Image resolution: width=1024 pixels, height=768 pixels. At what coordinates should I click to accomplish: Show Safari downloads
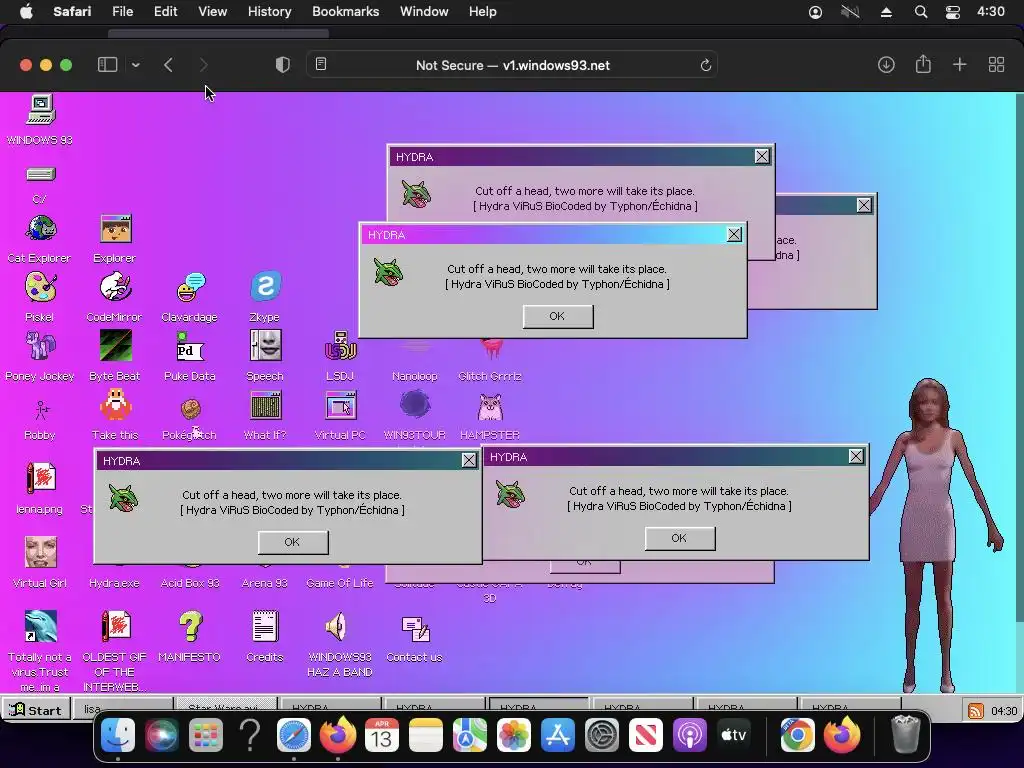pos(886,65)
